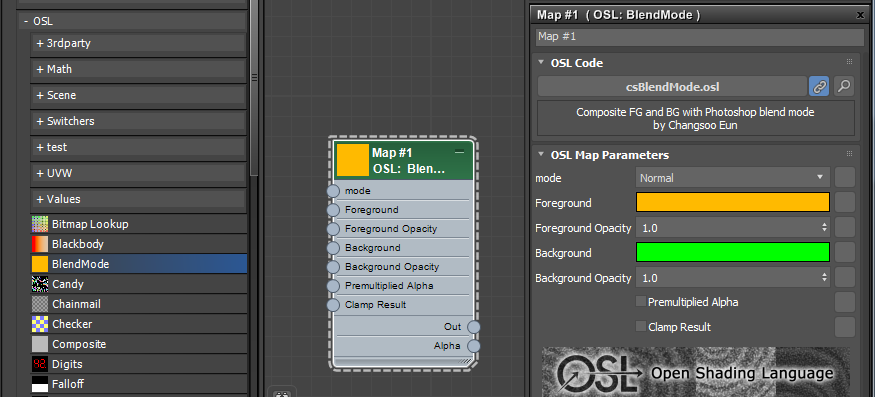Screen dimensions: 875x397
Task: Click map slot button beside Background Opacity
Action: tap(845, 277)
